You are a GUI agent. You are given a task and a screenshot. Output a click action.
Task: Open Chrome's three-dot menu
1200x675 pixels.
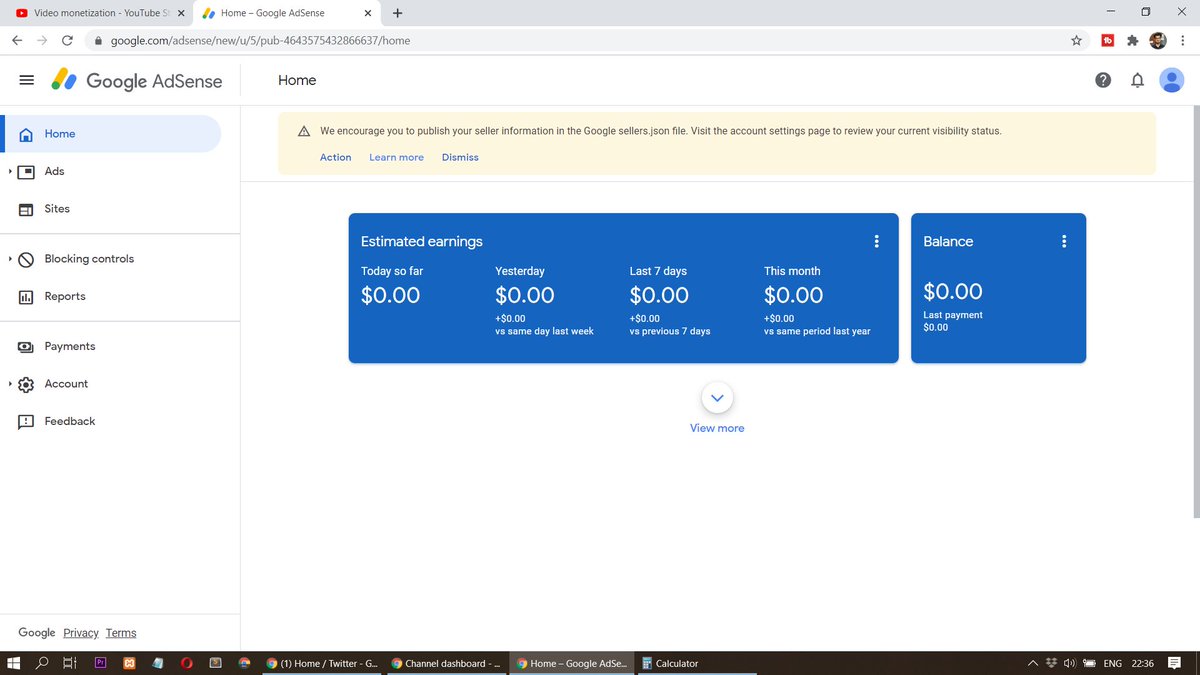[x=1183, y=40]
